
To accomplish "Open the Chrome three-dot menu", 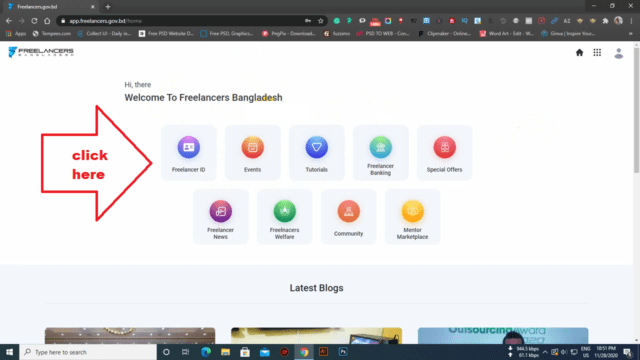I will [x=631, y=21].
